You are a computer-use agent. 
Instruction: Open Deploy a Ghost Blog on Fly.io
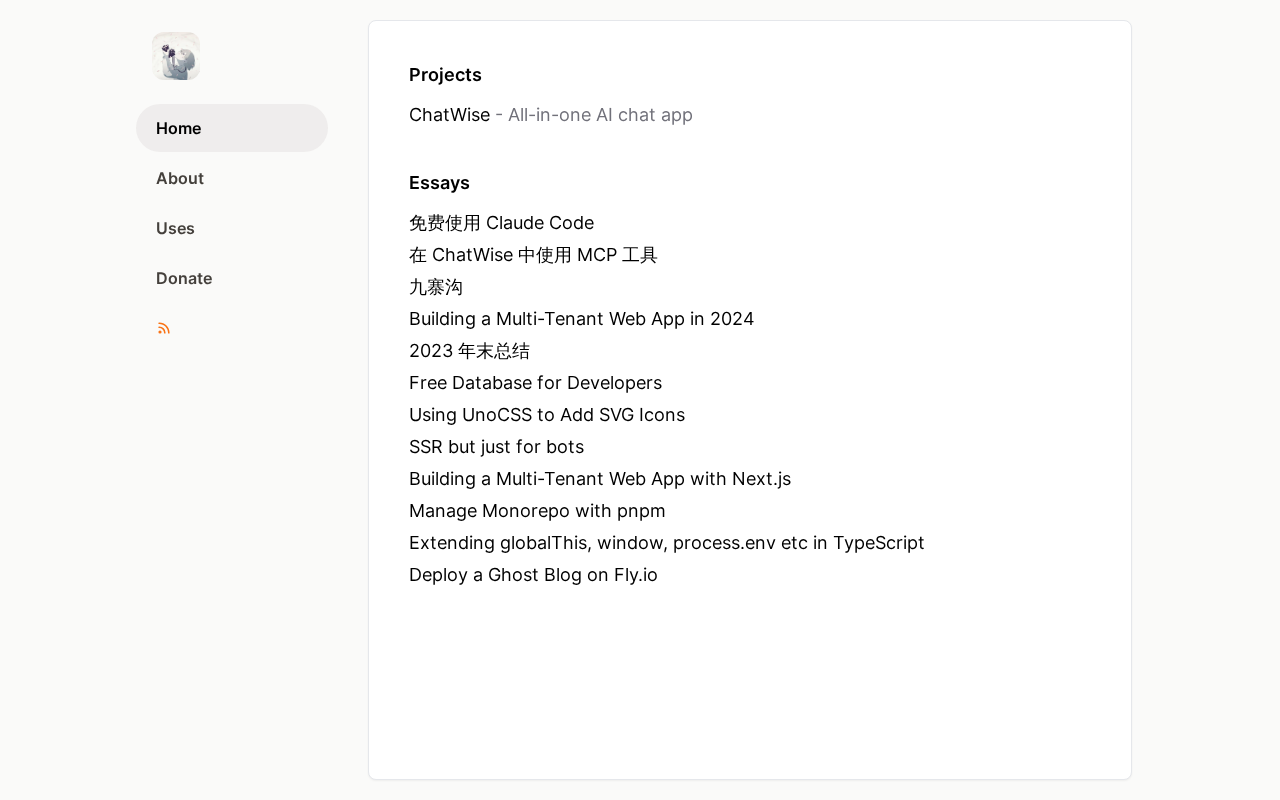coord(533,575)
